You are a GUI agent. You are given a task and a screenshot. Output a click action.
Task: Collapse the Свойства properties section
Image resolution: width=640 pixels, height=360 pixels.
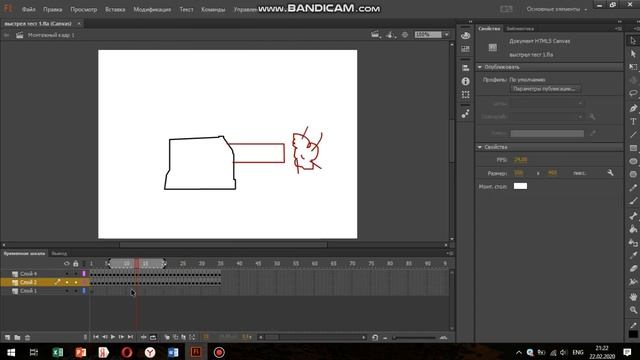pyautogui.click(x=480, y=147)
